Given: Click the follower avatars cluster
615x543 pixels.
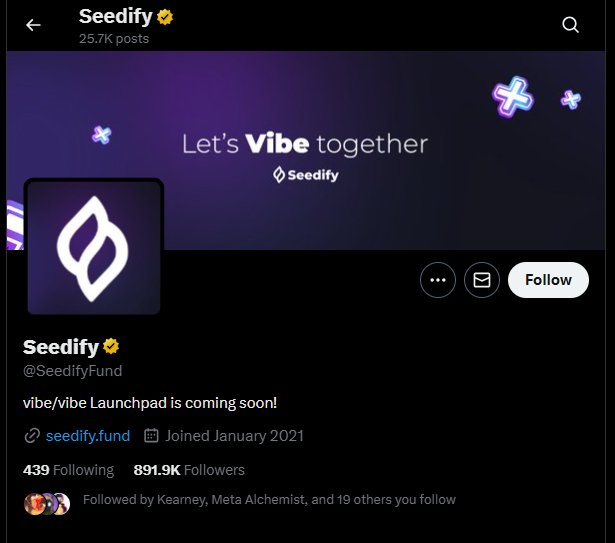Looking at the screenshot, I should coord(47,503).
